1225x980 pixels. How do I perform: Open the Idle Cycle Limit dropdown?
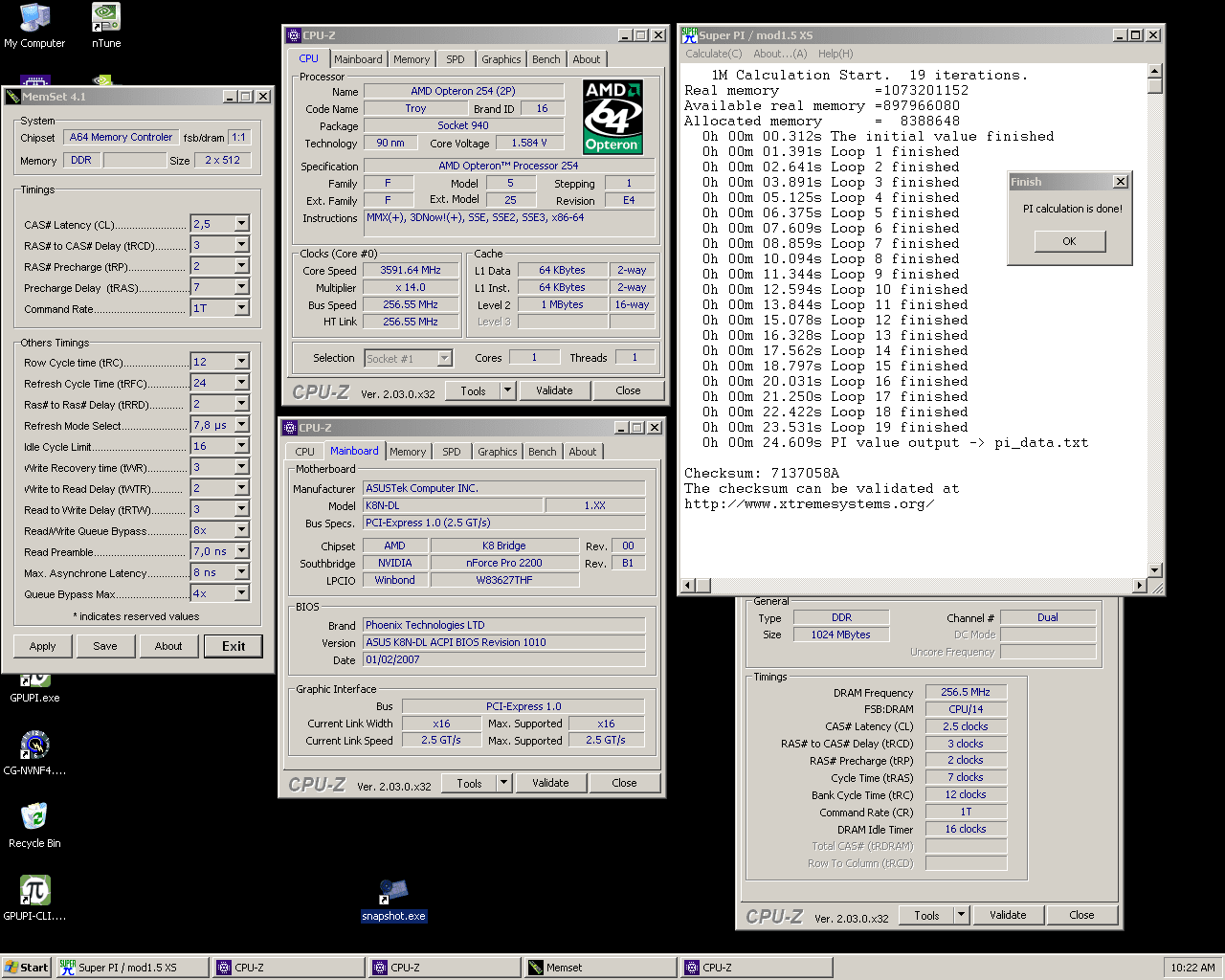coord(241,446)
